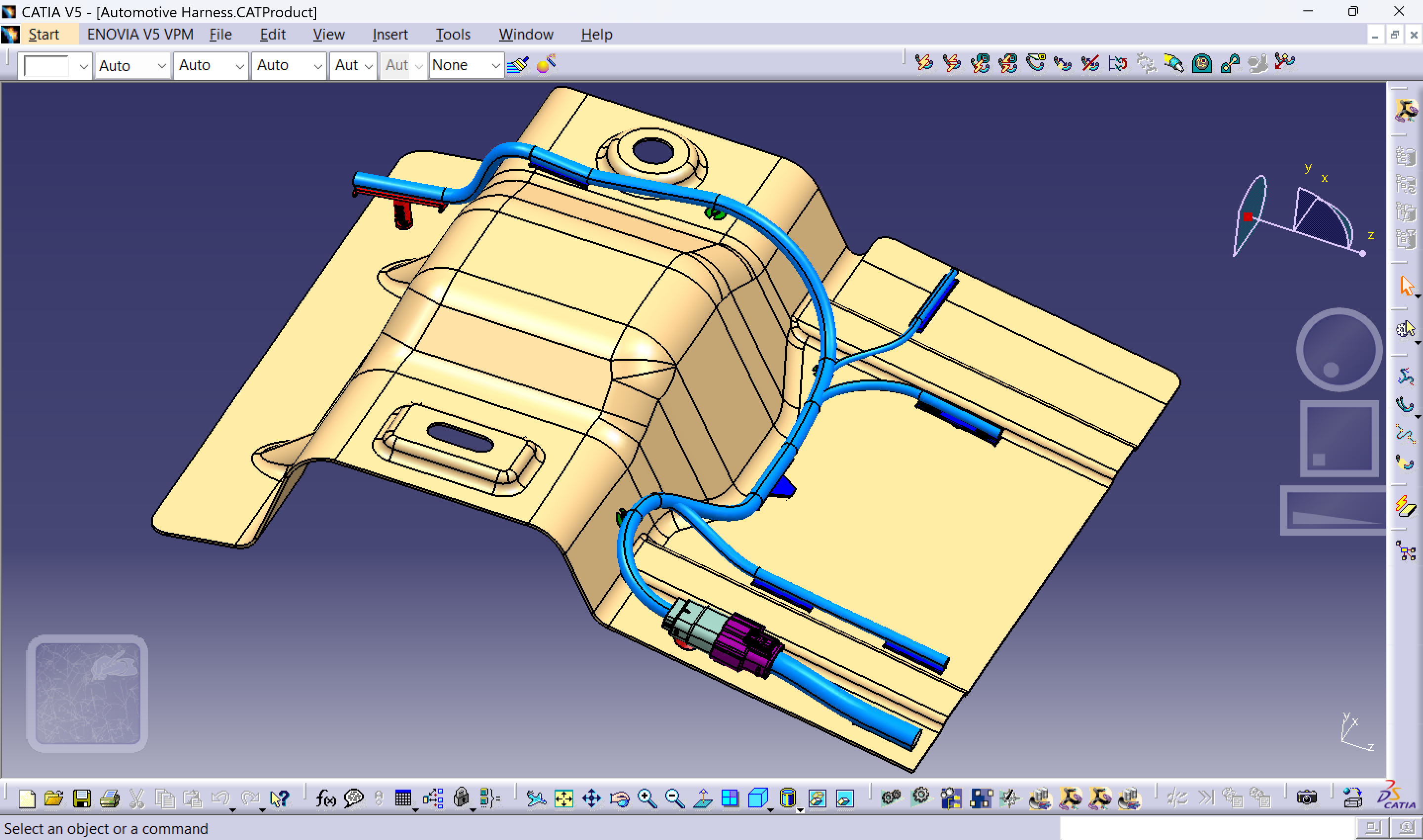
Task: Open the ENOVIA V5 VPM menu
Action: (x=140, y=35)
